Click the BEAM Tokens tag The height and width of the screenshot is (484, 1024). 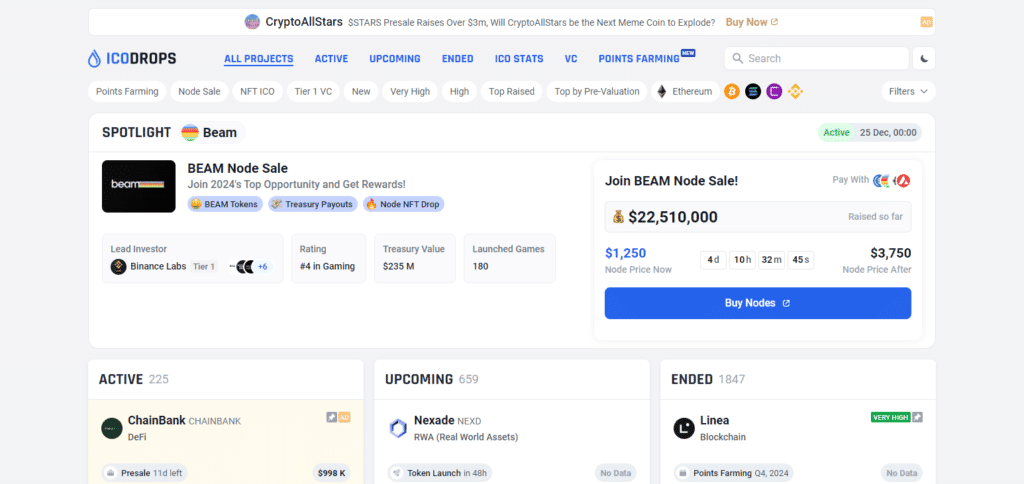[x=225, y=204]
